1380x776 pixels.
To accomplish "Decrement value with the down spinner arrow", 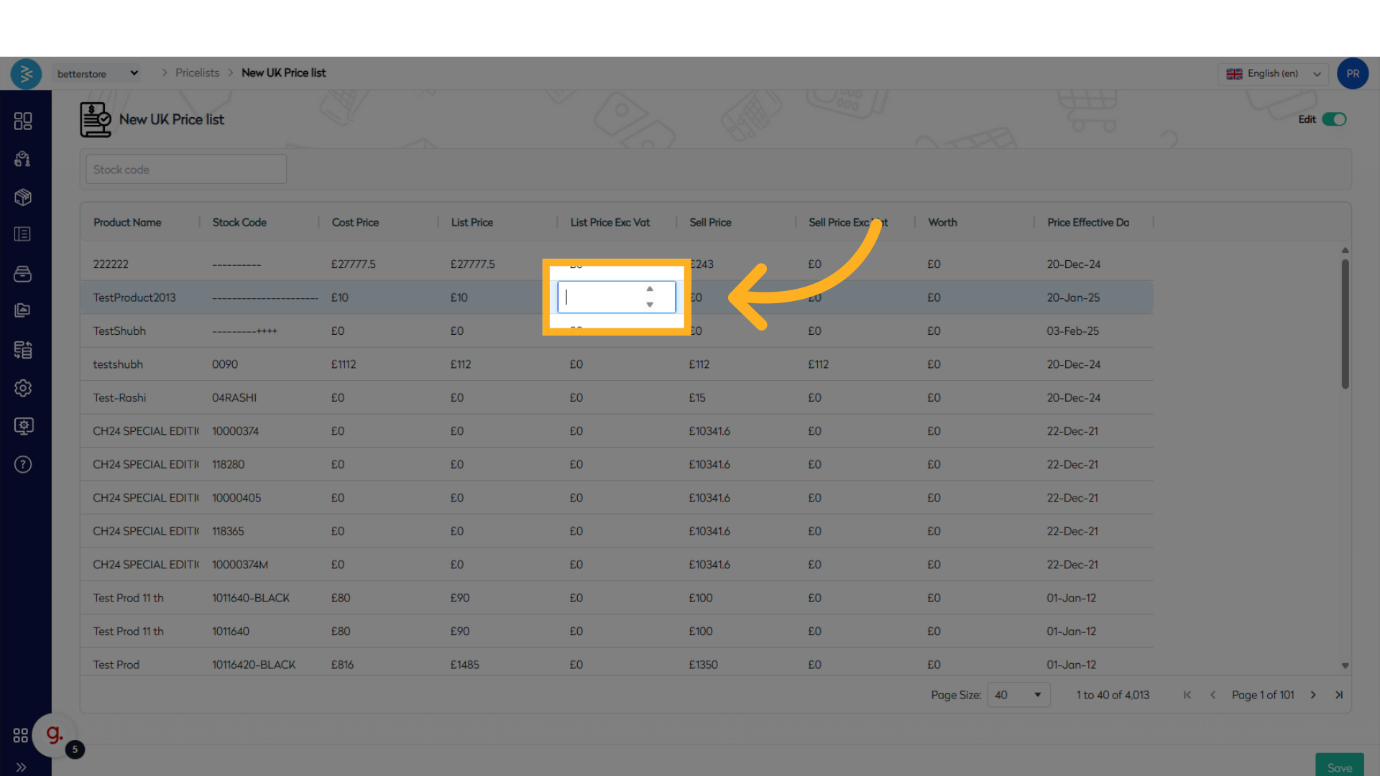I will (x=650, y=305).
